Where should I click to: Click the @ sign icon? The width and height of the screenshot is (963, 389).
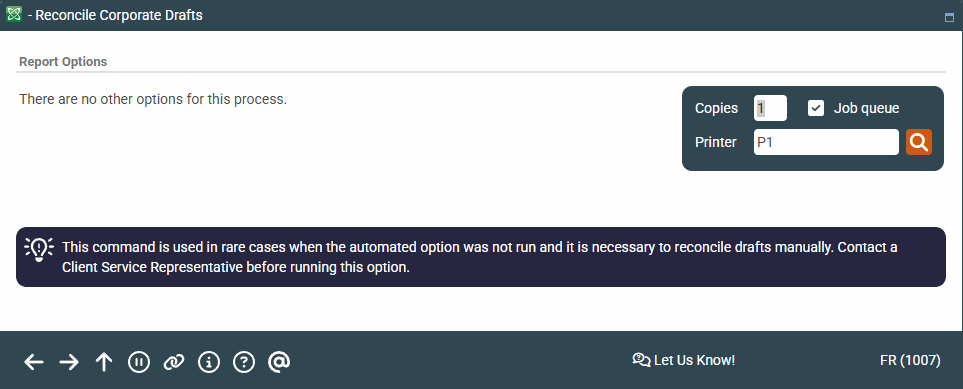tap(279, 362)
